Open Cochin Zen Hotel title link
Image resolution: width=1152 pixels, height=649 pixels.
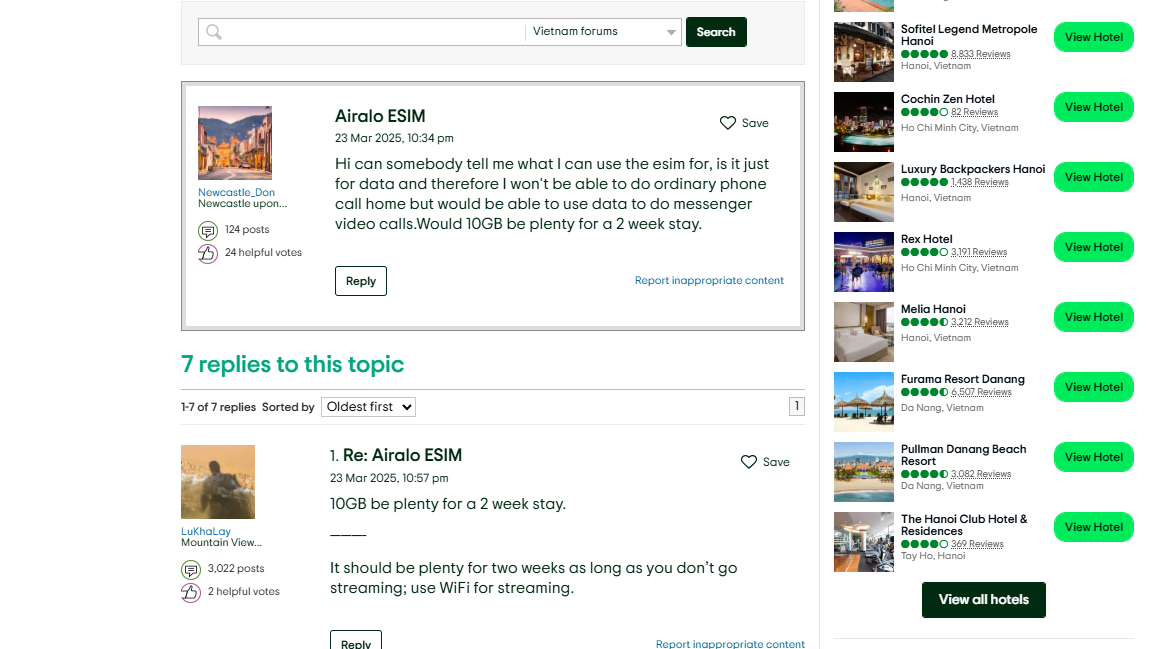coord(948,98)
